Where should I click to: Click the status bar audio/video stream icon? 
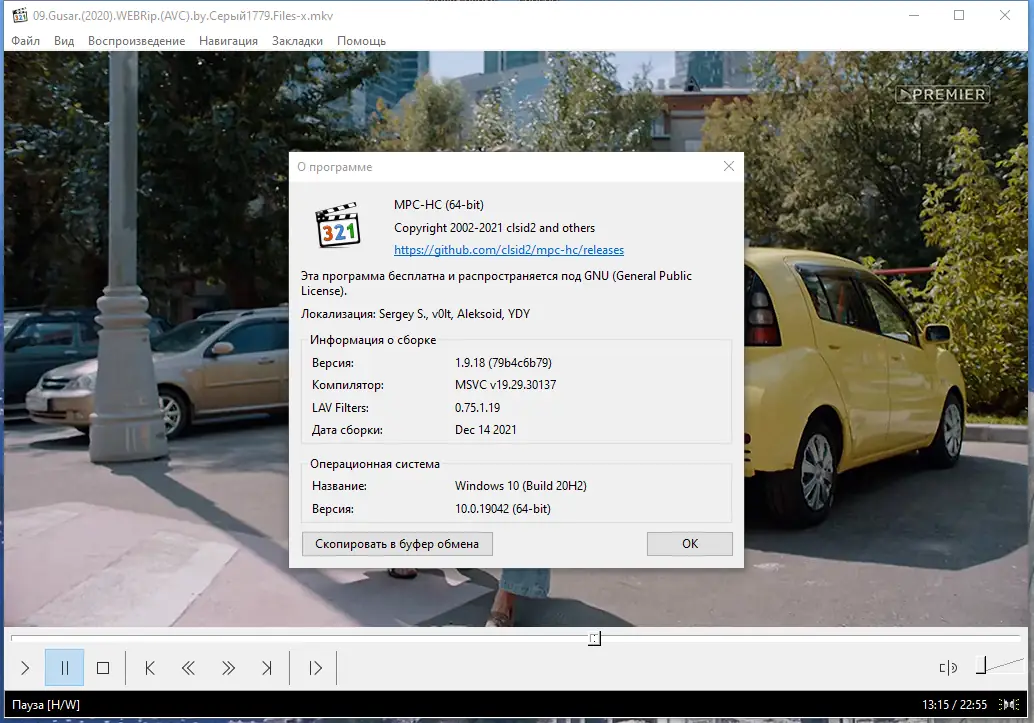point(1009,705)
